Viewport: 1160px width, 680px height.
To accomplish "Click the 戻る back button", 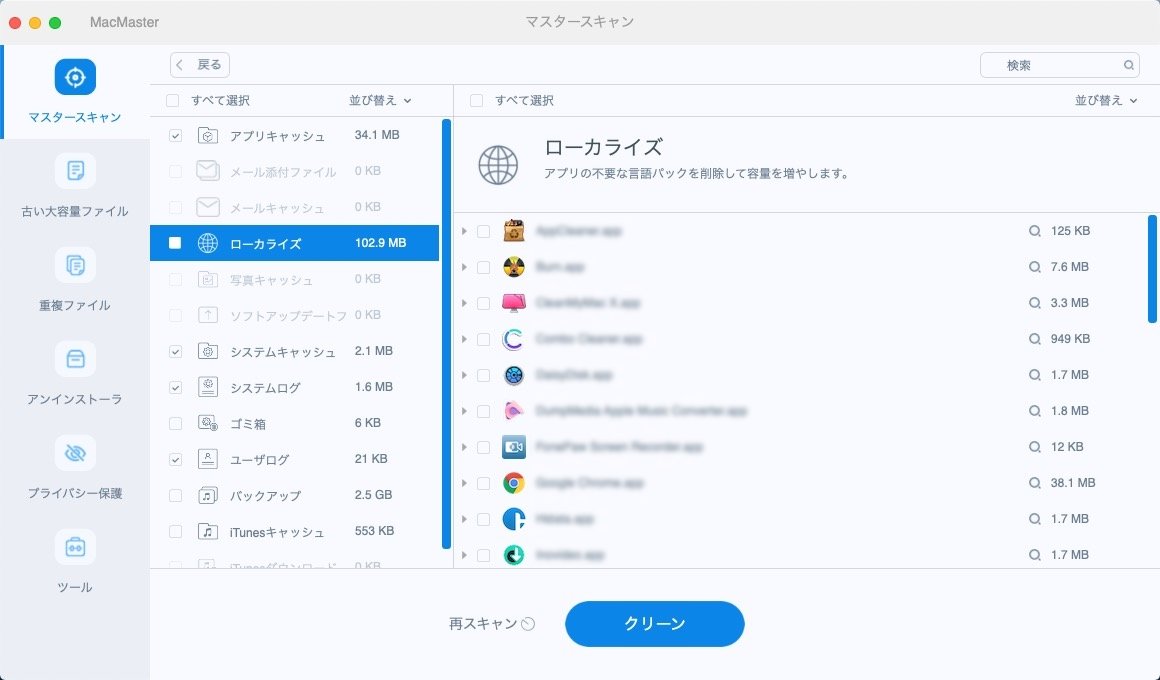I will (x=200, y=65).
